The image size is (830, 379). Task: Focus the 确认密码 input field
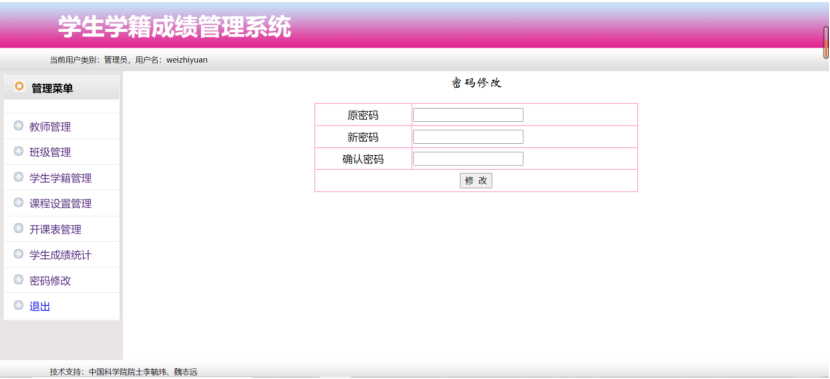tap(468, 159)
